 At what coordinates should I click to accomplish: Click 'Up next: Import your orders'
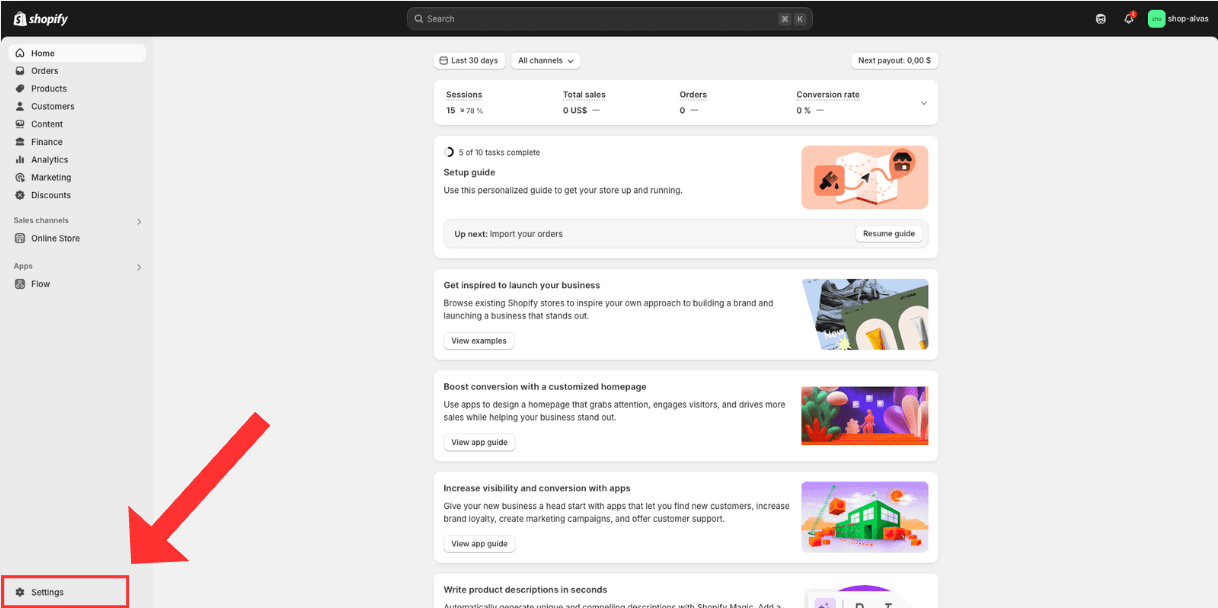pyautogui.click(x=509, y=234)
